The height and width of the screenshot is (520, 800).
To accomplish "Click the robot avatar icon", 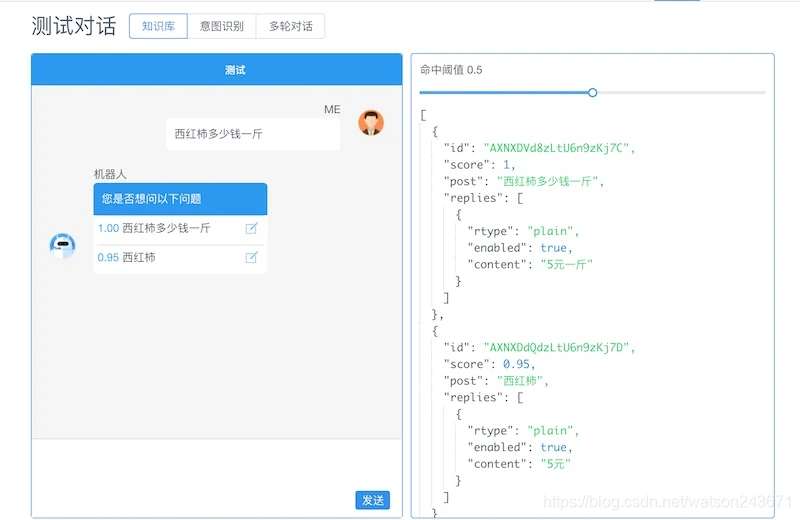I will [62, 246].
